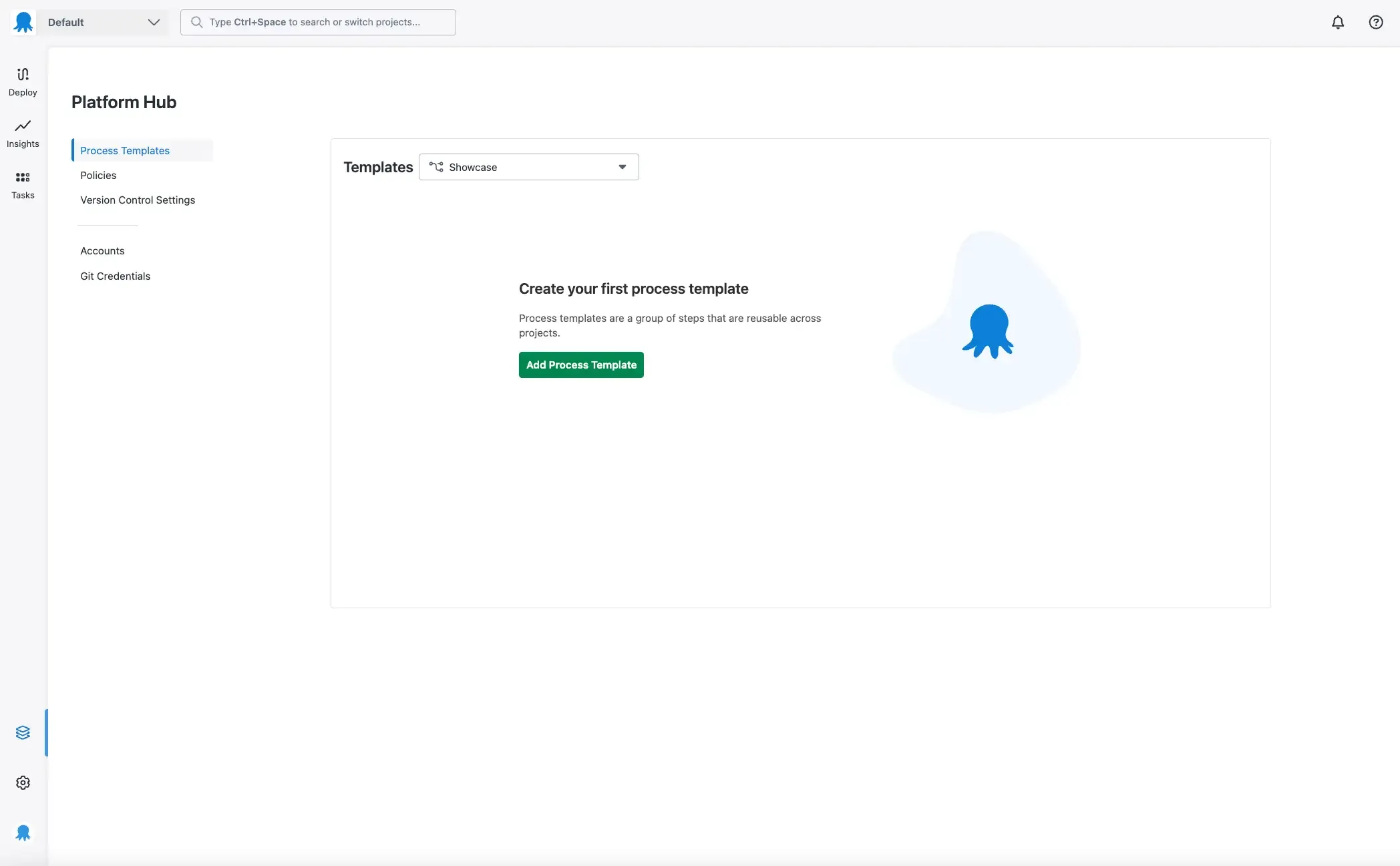The width and height of the screenshot is (1400, 866).
Task: Click the Add Process Template button
Action: click(581, 365)
